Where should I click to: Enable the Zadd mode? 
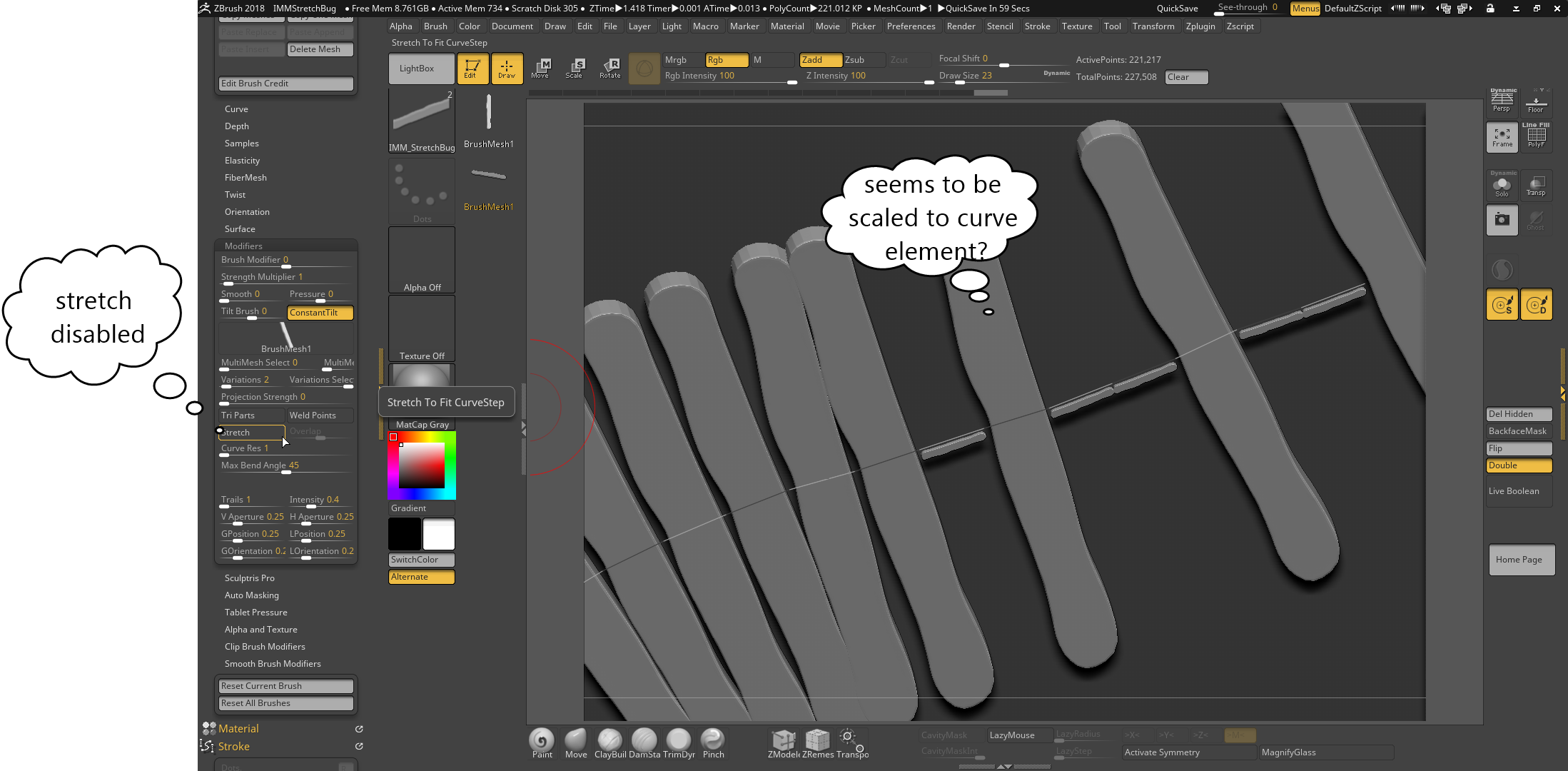click(820, 60)
